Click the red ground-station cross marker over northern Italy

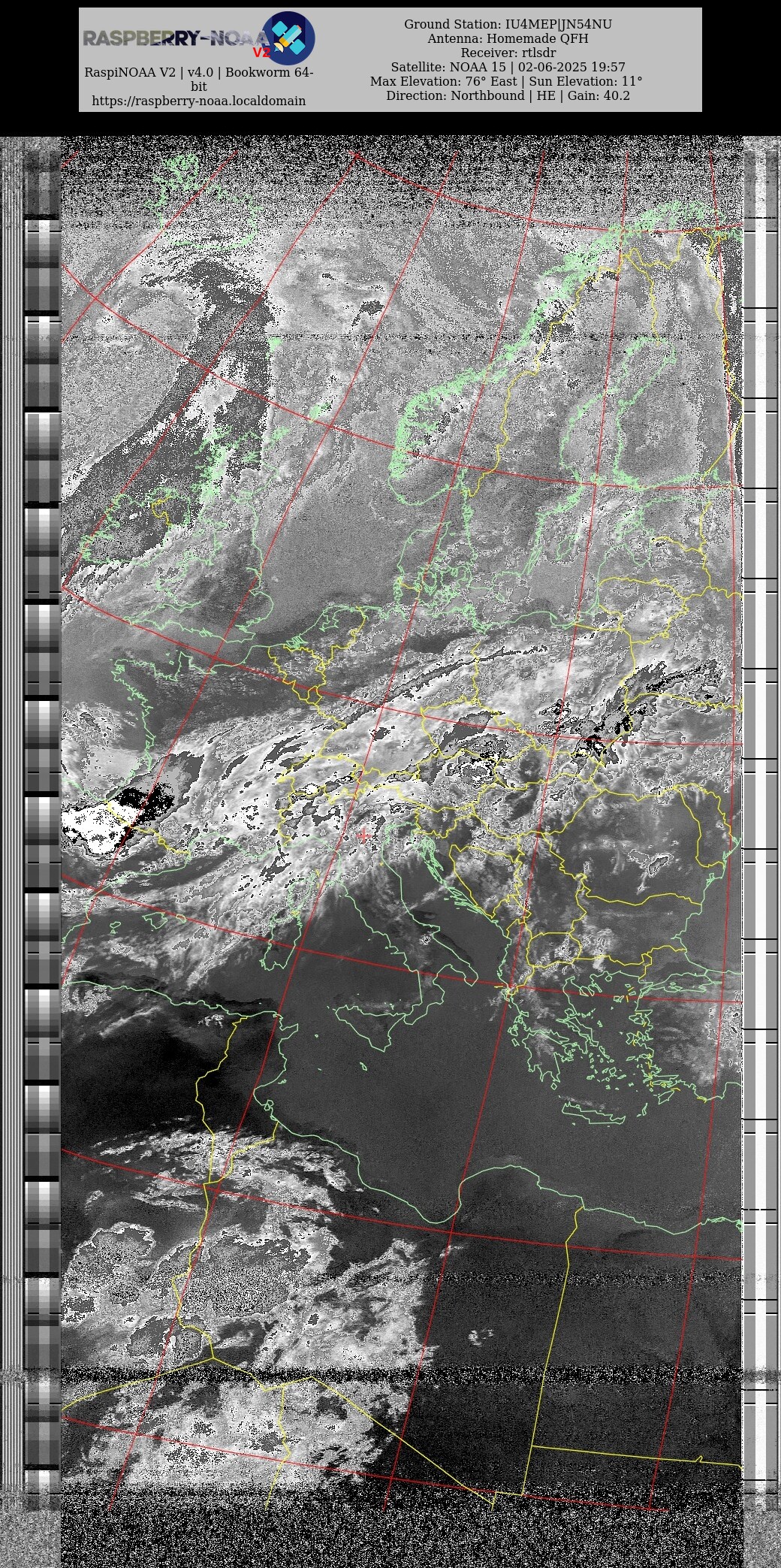[364, 835]
